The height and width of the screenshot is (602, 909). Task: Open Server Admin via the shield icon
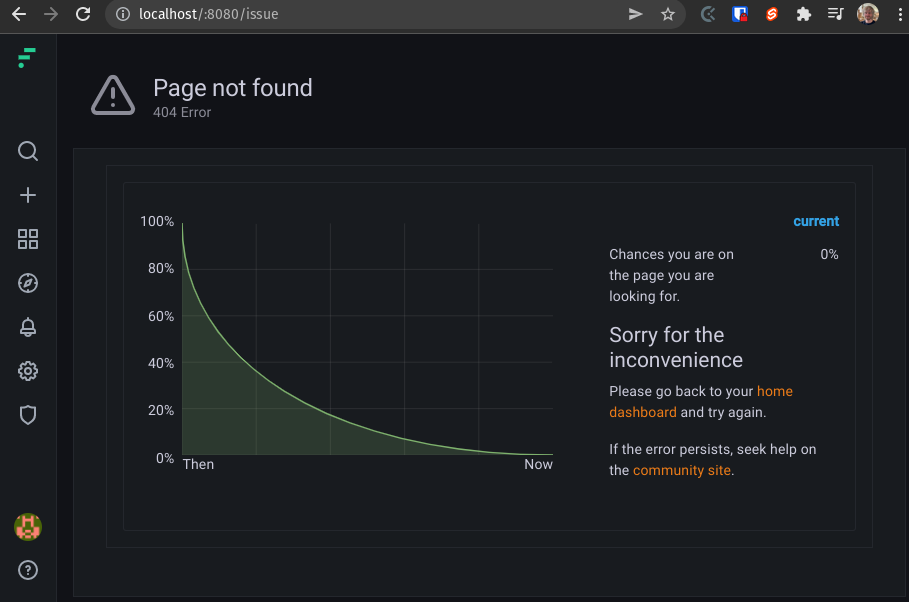click(x=27, y=415)
